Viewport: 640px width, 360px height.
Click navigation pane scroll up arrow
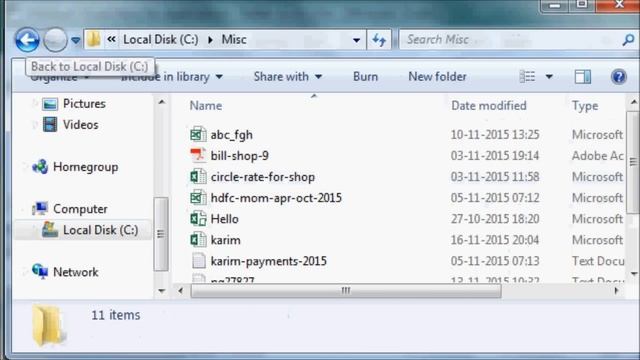[162, 102]
